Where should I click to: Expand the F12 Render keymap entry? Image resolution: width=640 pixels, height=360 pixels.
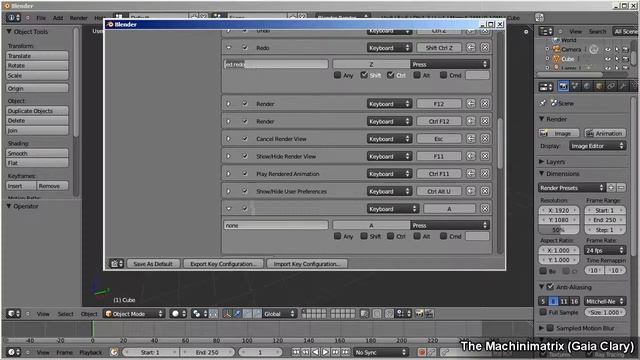[228, 104]
